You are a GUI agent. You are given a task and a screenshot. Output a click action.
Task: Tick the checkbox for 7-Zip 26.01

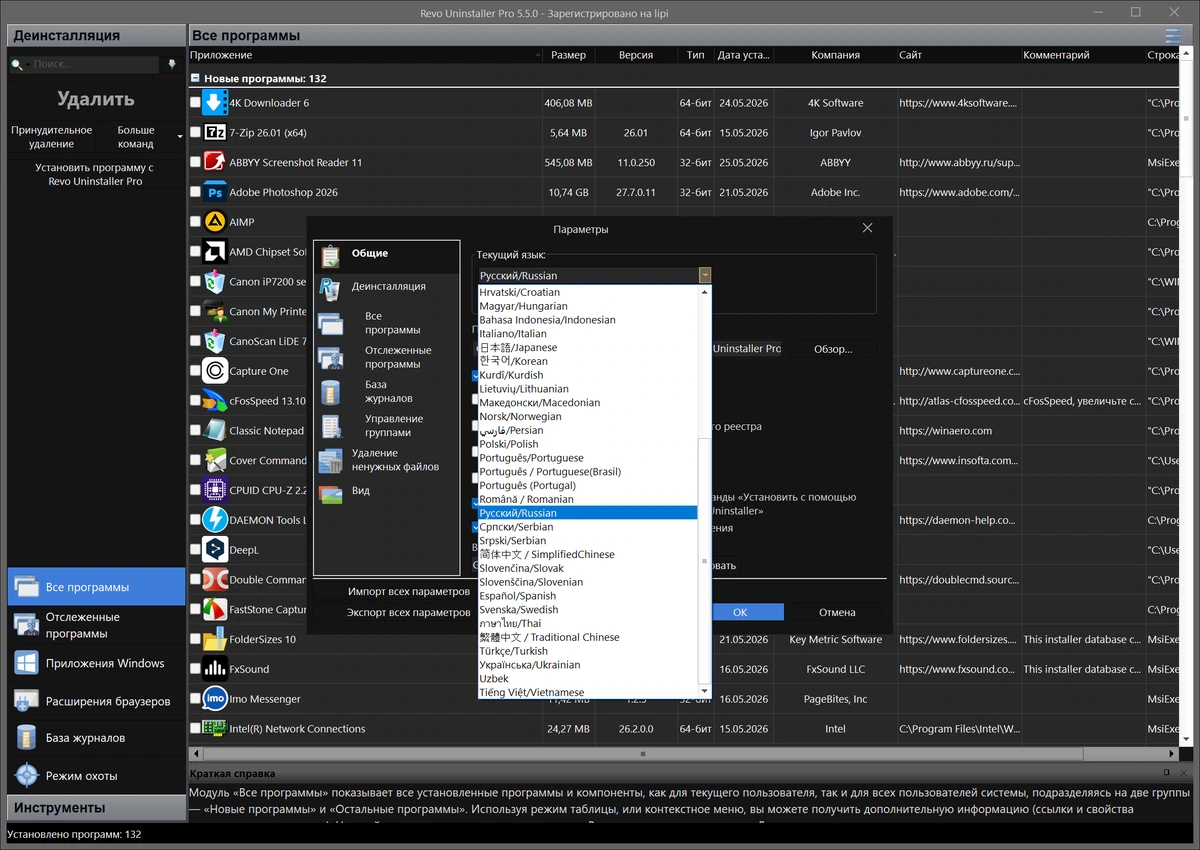(195, 133)
